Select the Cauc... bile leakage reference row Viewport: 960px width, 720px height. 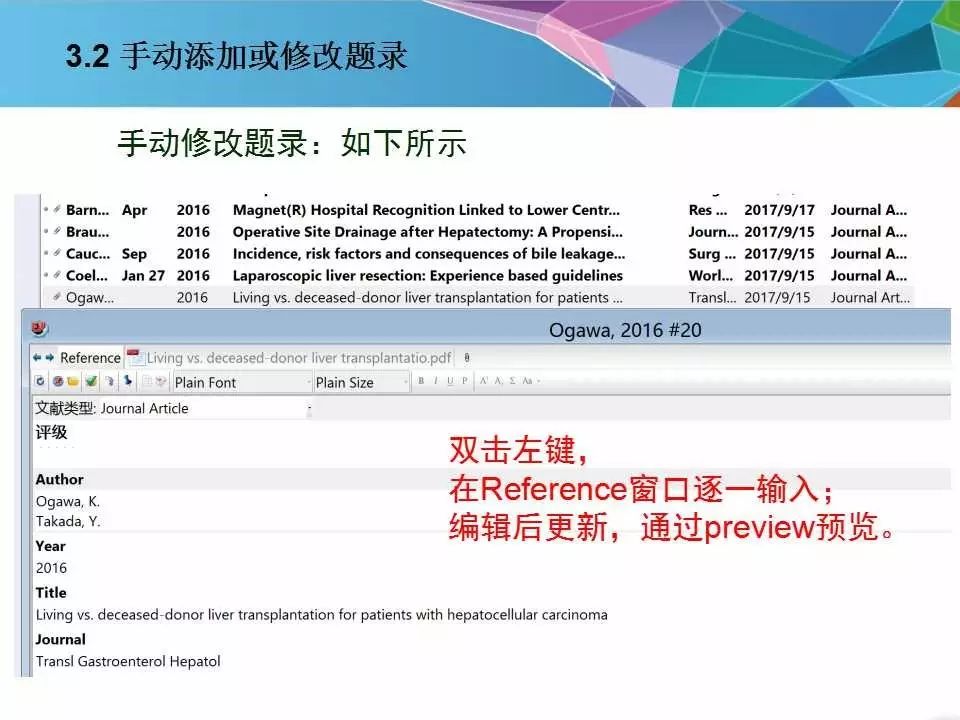click(x=478, y=253)
